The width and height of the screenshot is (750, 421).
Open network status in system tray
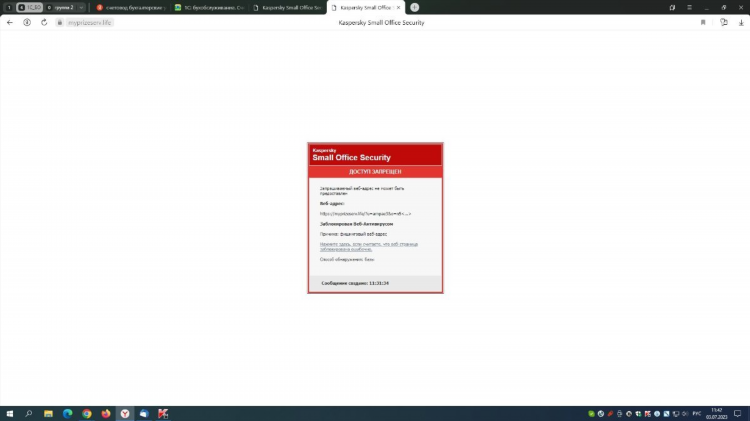(x=676, y=414)
